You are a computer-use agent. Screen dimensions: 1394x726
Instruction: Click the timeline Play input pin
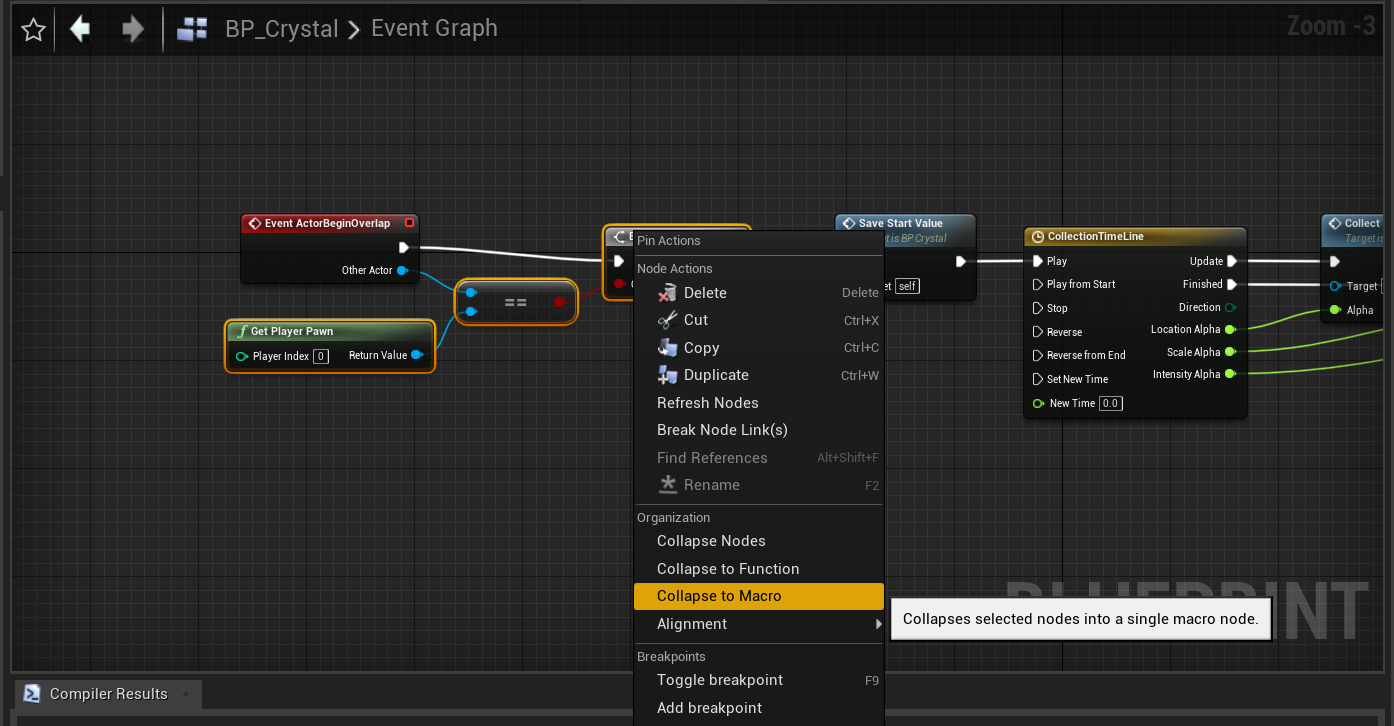click(x=1038, y=261)
